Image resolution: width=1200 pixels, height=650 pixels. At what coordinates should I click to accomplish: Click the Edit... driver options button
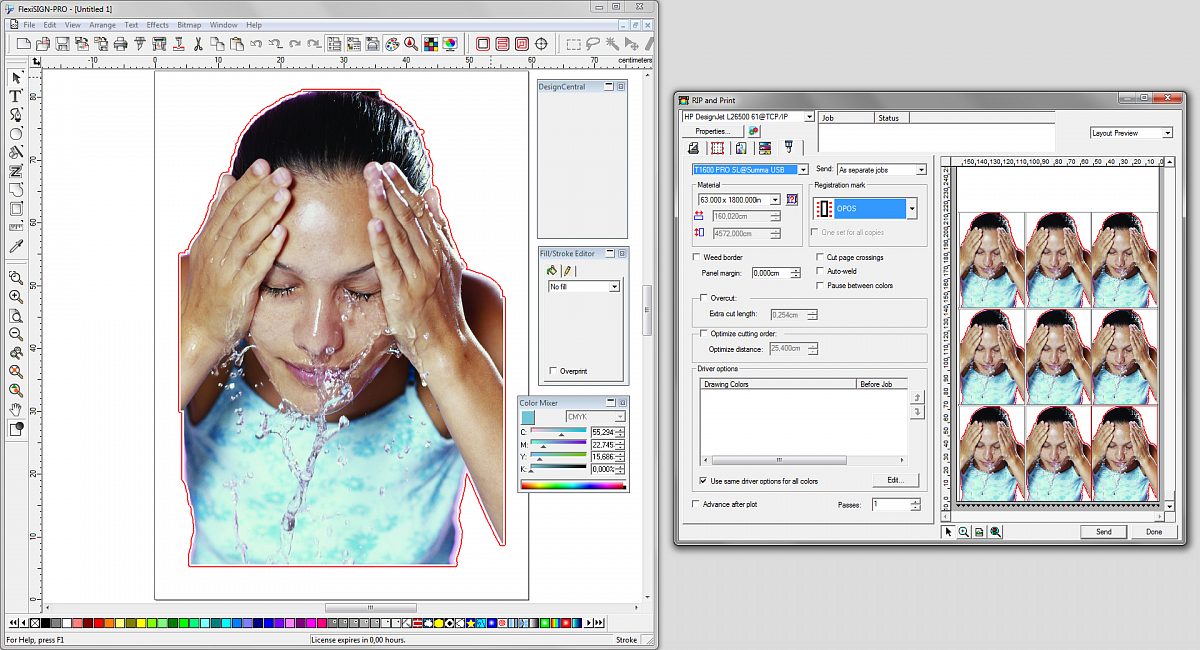[895, 480]
